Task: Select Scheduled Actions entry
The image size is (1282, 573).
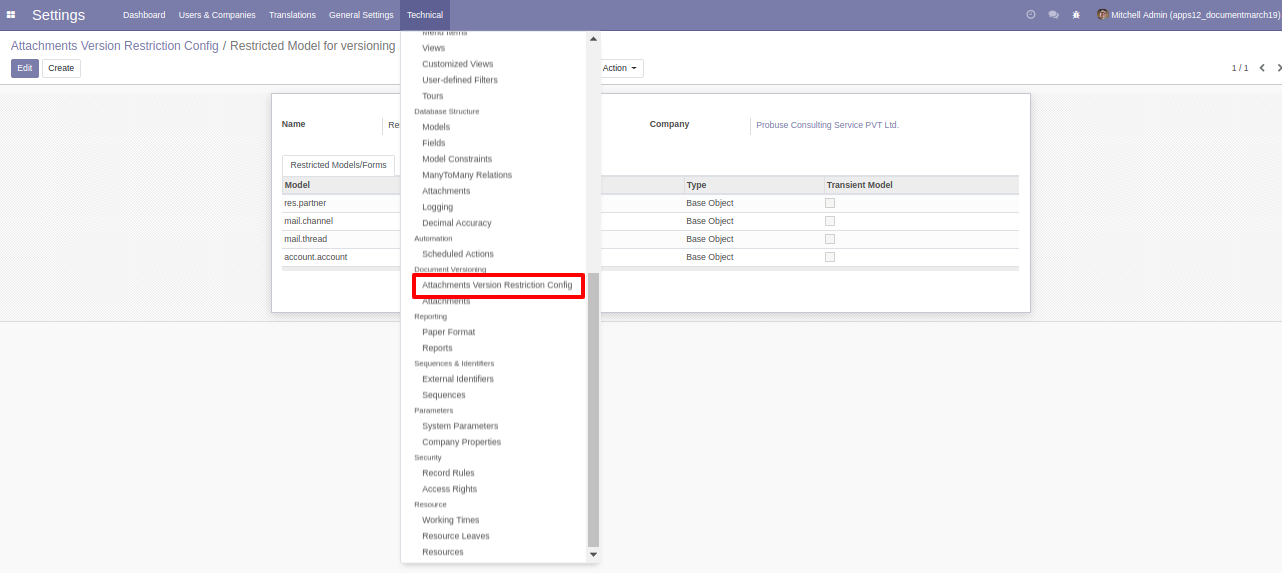Action: click(458, 254)
